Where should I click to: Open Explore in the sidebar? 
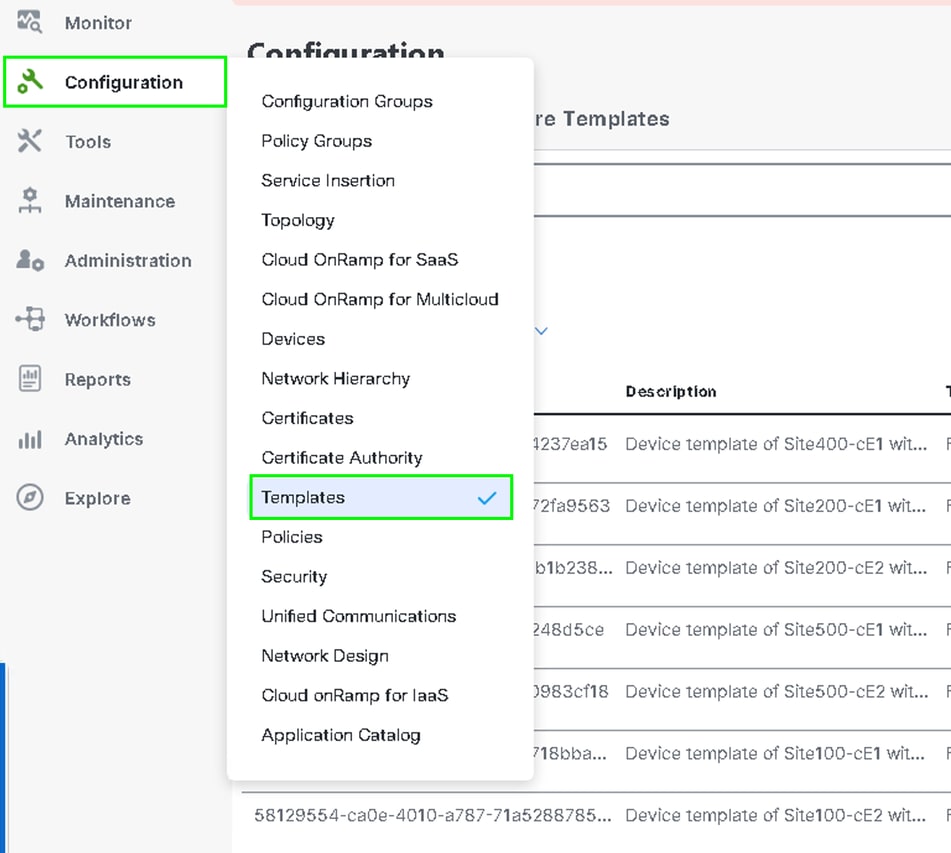[x=98, y=499]
